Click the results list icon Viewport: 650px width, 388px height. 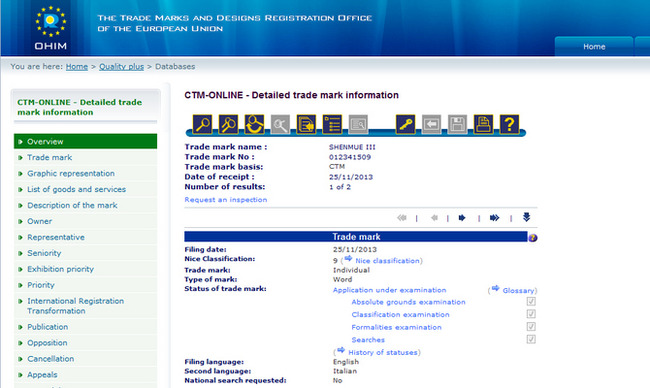point(332,124)
